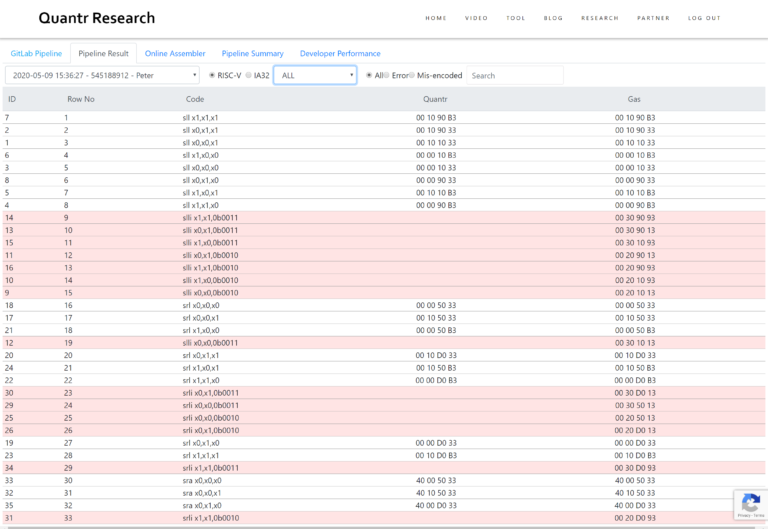This screenshot has width=768, height=529.
Task: Click the LOG OUT link
Action: coord(704,18)
